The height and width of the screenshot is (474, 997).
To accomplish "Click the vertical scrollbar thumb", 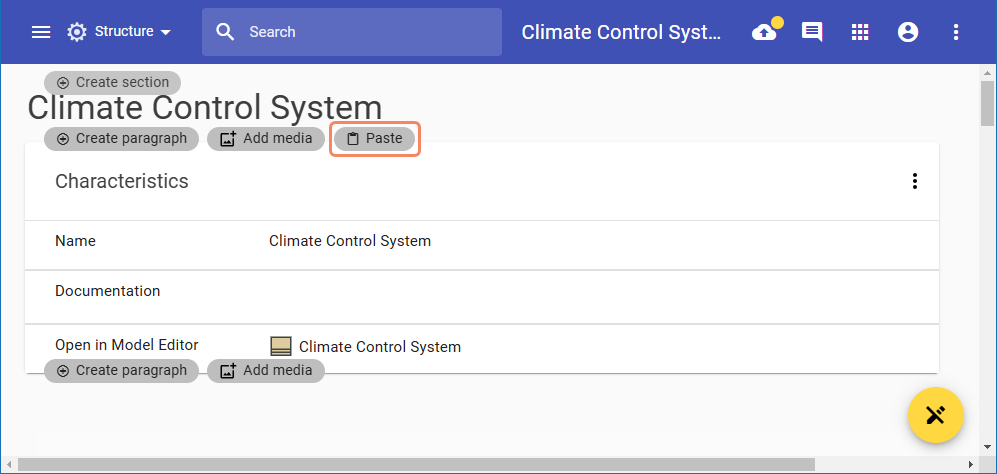I will [x=988, y=101].
